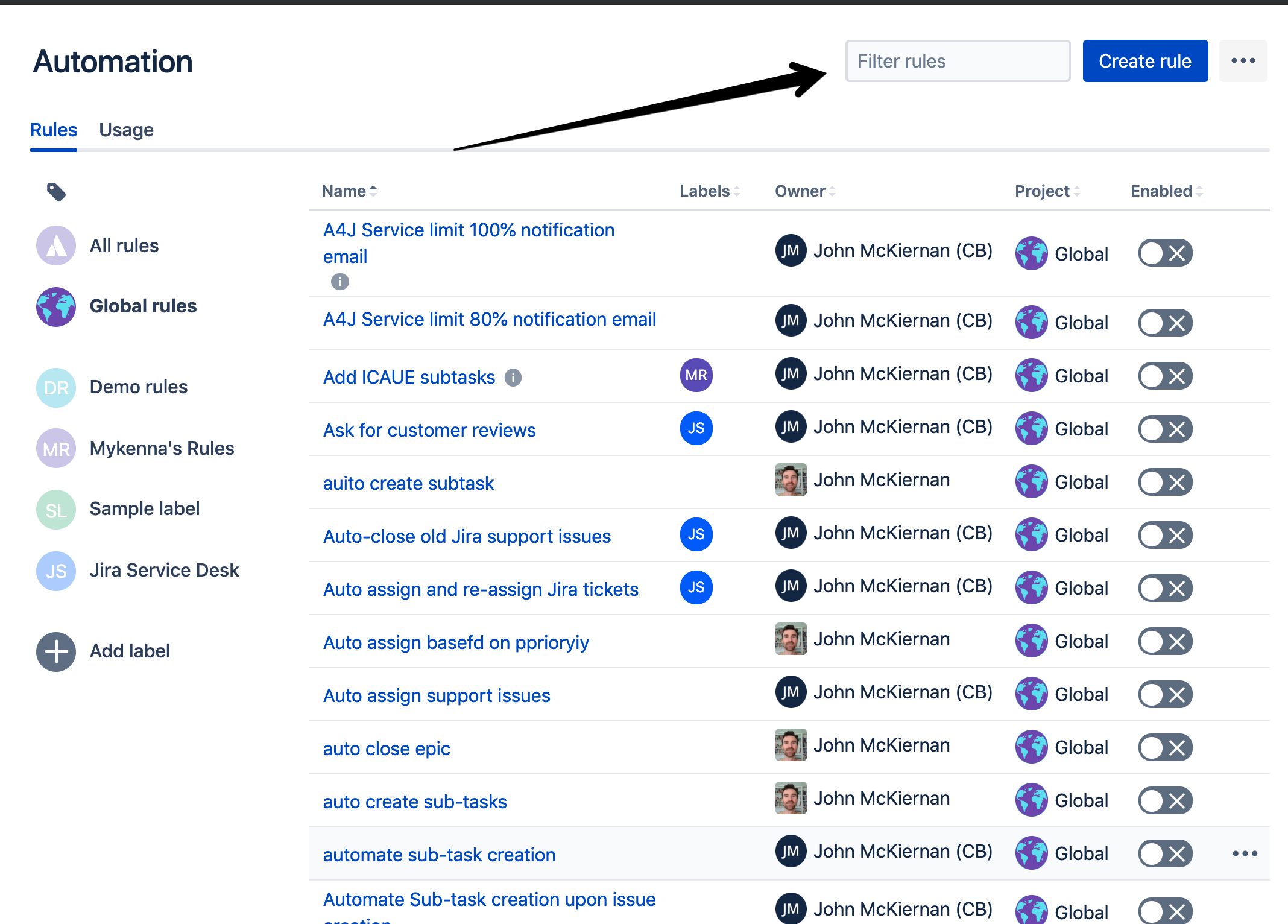The width and height of the screenshot is (1288, 924).
Task: Click the Create rule button
Action: pyautogui.click(x=1145, y=61)
